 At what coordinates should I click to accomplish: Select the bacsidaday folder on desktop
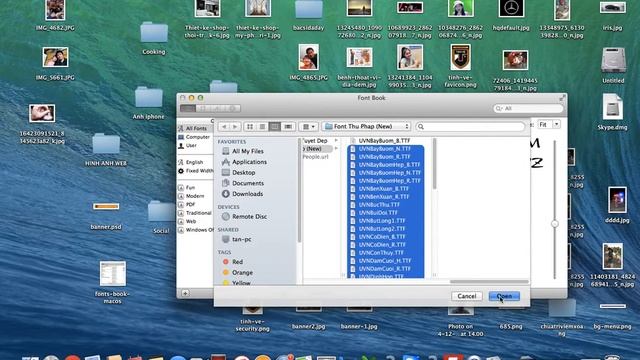click(309, 16)
